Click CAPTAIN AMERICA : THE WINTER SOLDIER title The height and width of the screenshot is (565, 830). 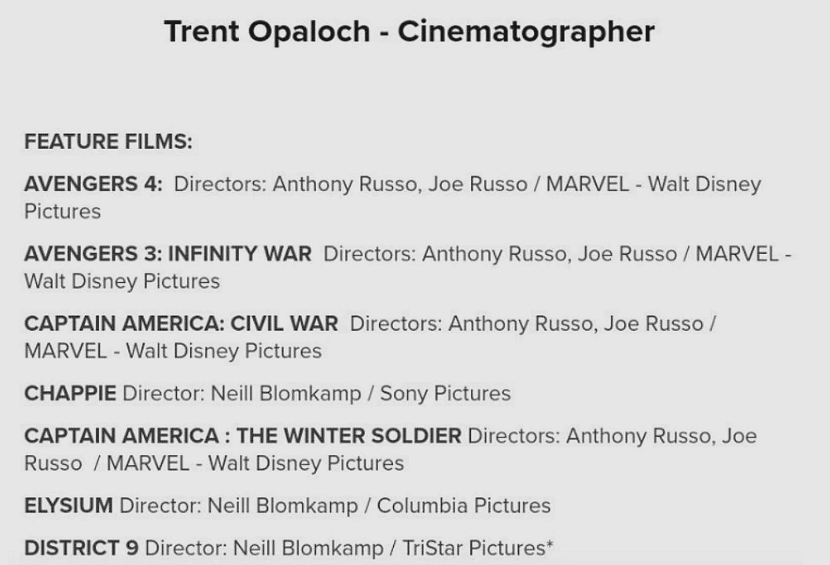(243, 436)
